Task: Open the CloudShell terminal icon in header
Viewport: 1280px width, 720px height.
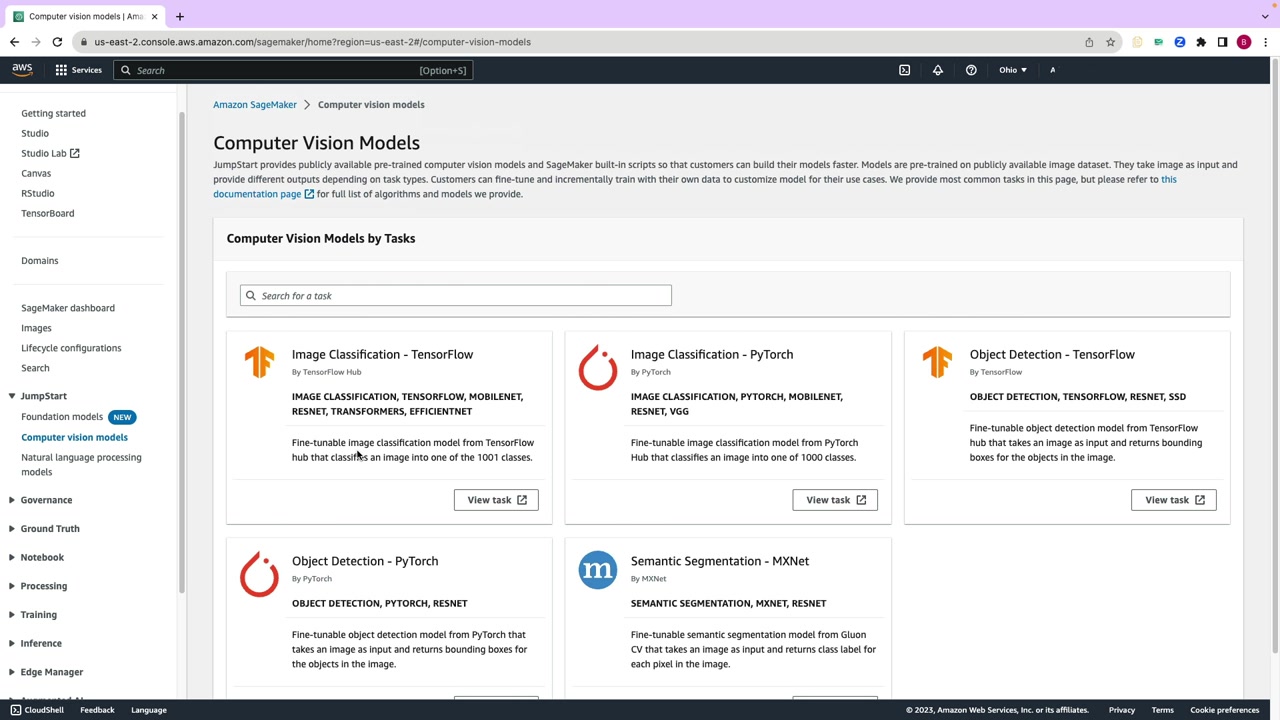Action: (904, 70)
